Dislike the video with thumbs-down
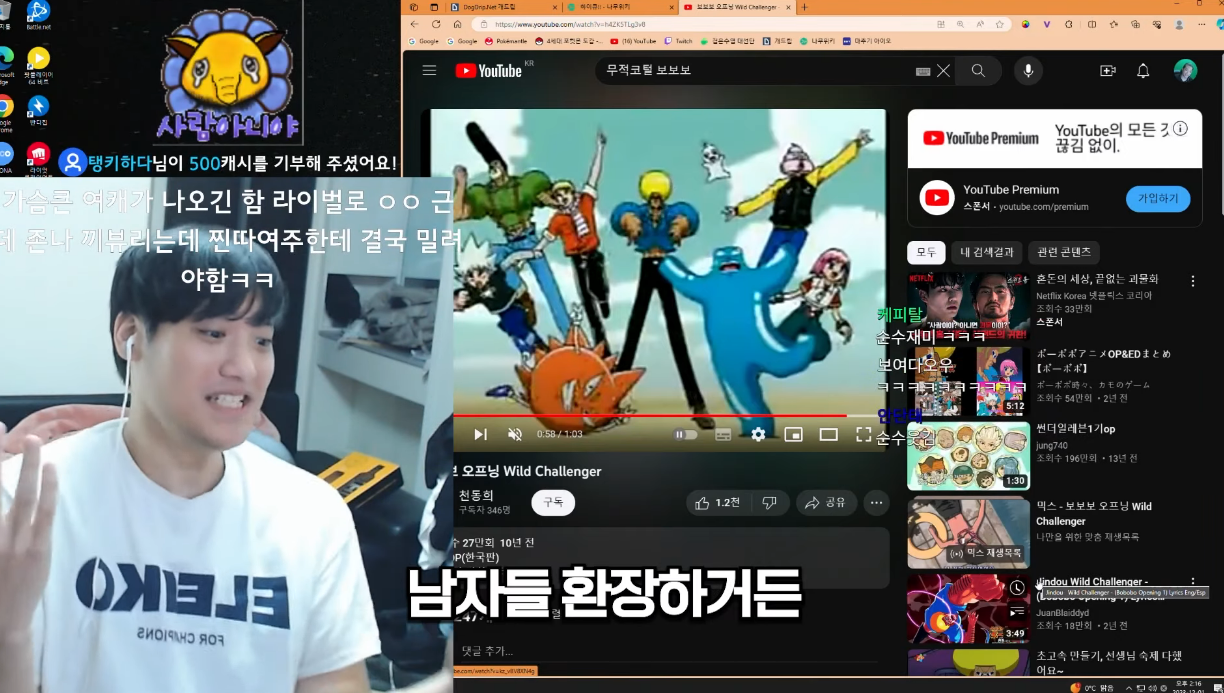 pyautogui.click(x=769, y=503)
